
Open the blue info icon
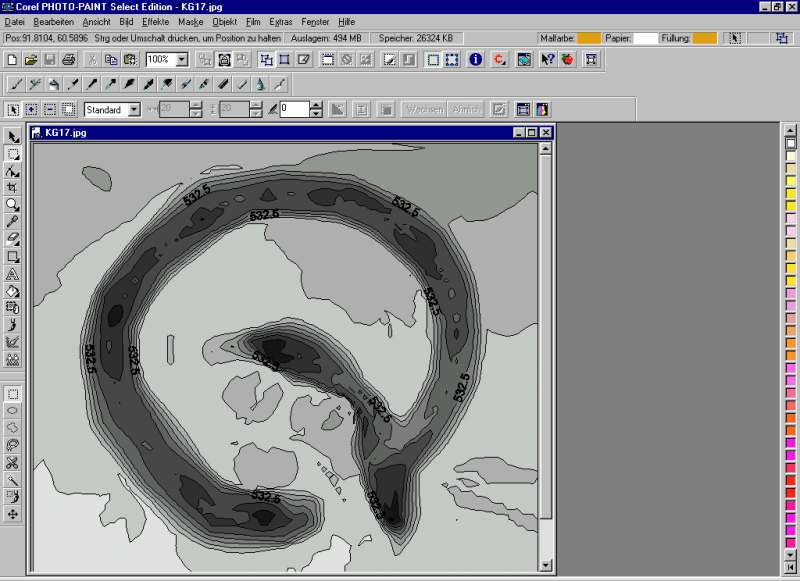tap(475, 60)
